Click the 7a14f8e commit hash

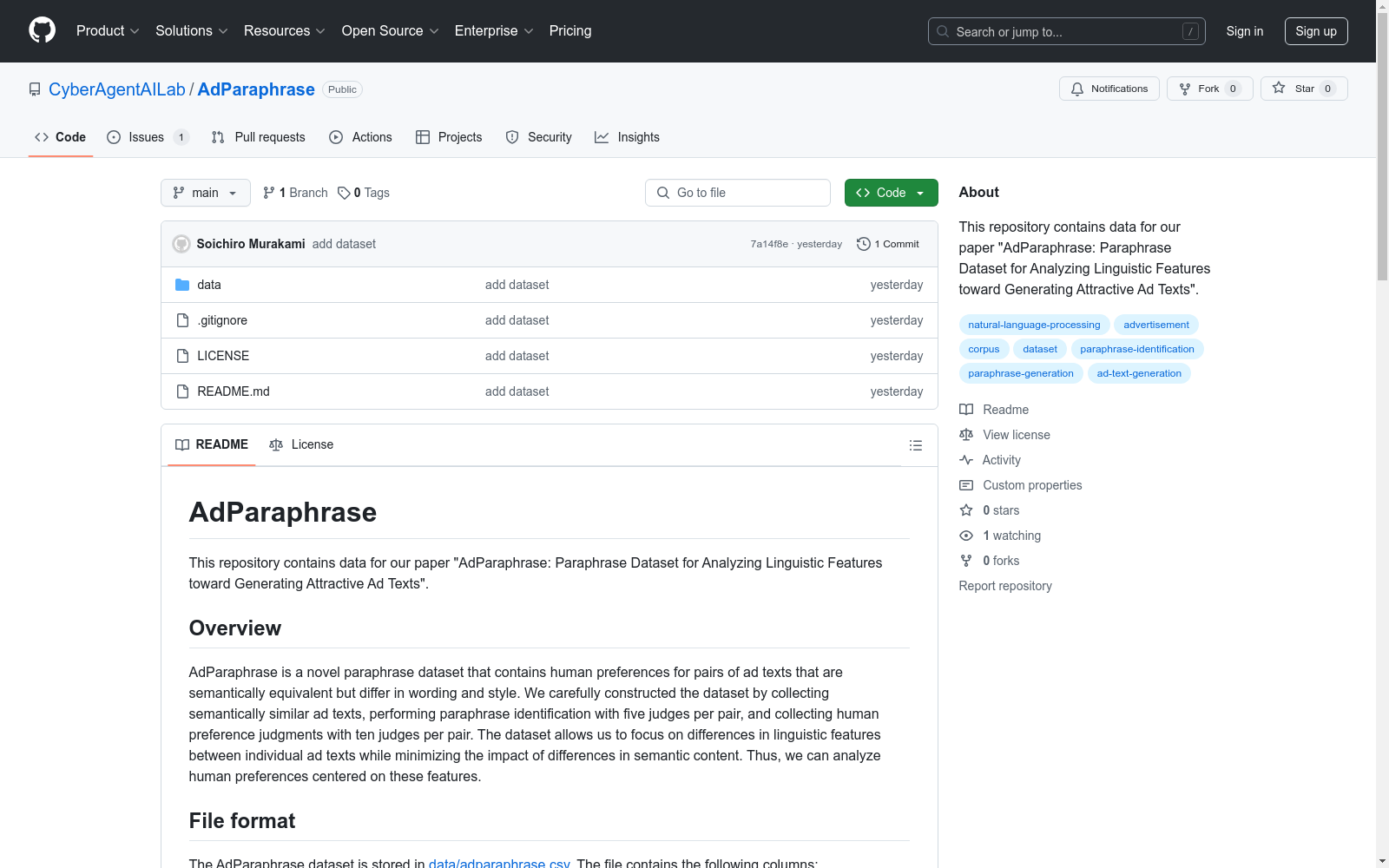[x=769, y=244]
